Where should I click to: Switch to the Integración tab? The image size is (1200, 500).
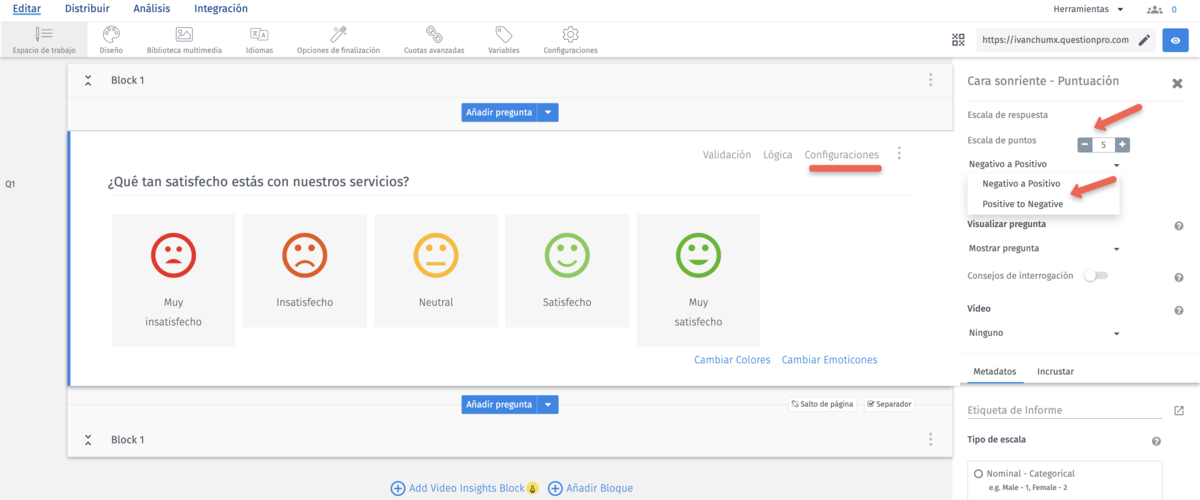(x=221, y=9)
